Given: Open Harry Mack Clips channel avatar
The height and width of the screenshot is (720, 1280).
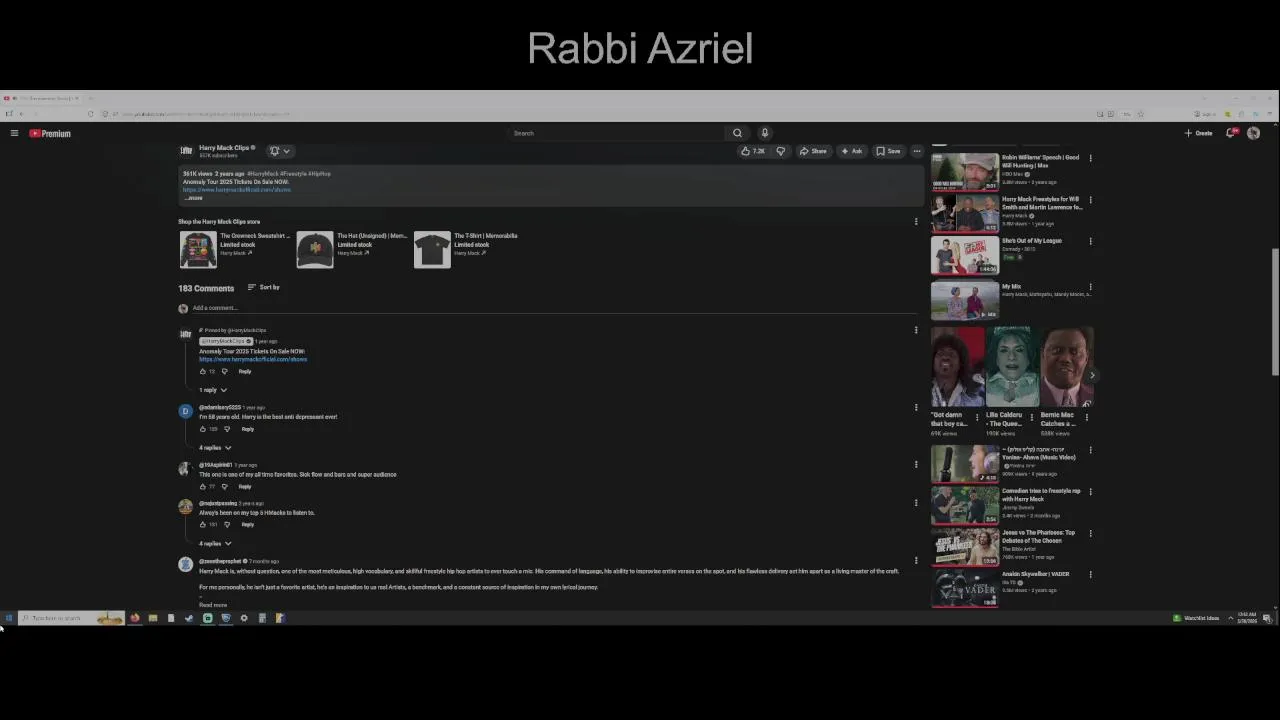Looking at the screenshot, I should [x=186, y=151].
